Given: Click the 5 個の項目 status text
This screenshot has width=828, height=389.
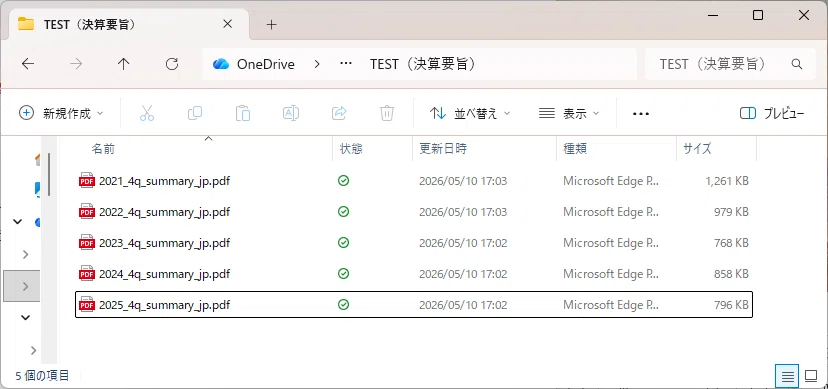Looking at the screenshot, I should point(42,376).
